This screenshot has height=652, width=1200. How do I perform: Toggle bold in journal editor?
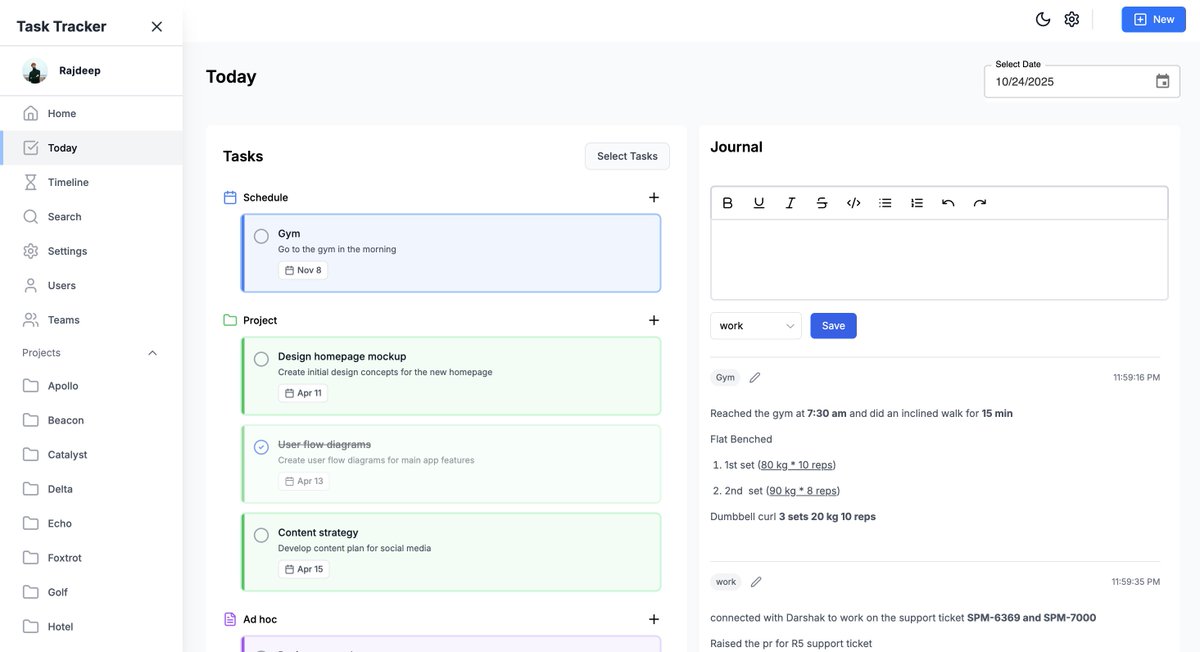(728, 203)
